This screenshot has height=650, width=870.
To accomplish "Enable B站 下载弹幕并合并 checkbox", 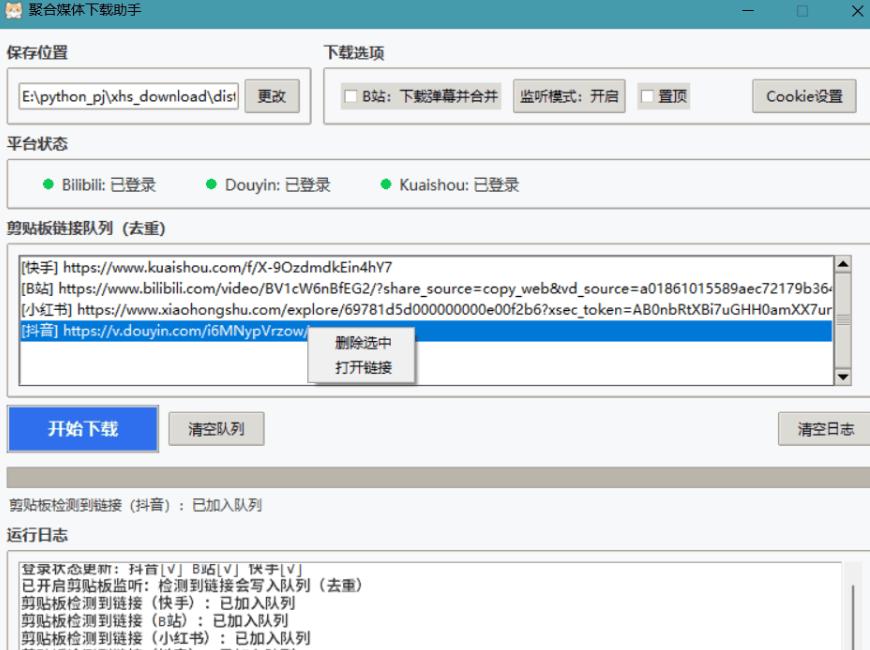I will tap(351, 97).
